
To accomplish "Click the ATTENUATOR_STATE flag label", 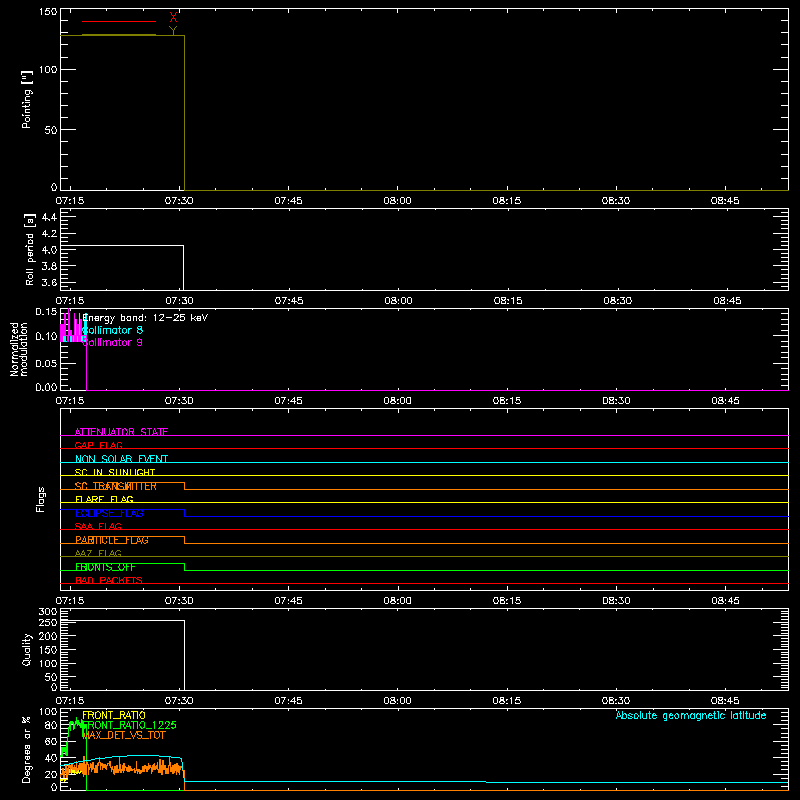I will 121,432.
